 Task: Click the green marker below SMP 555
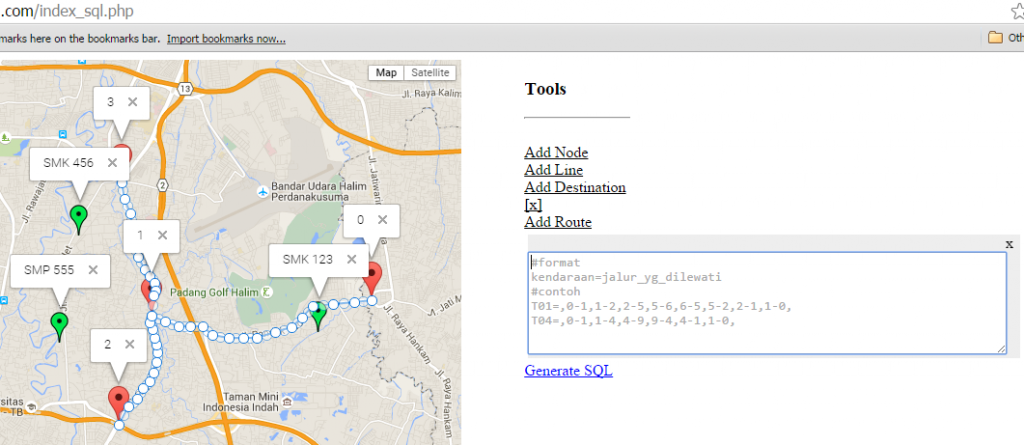(x=59, y=325)
